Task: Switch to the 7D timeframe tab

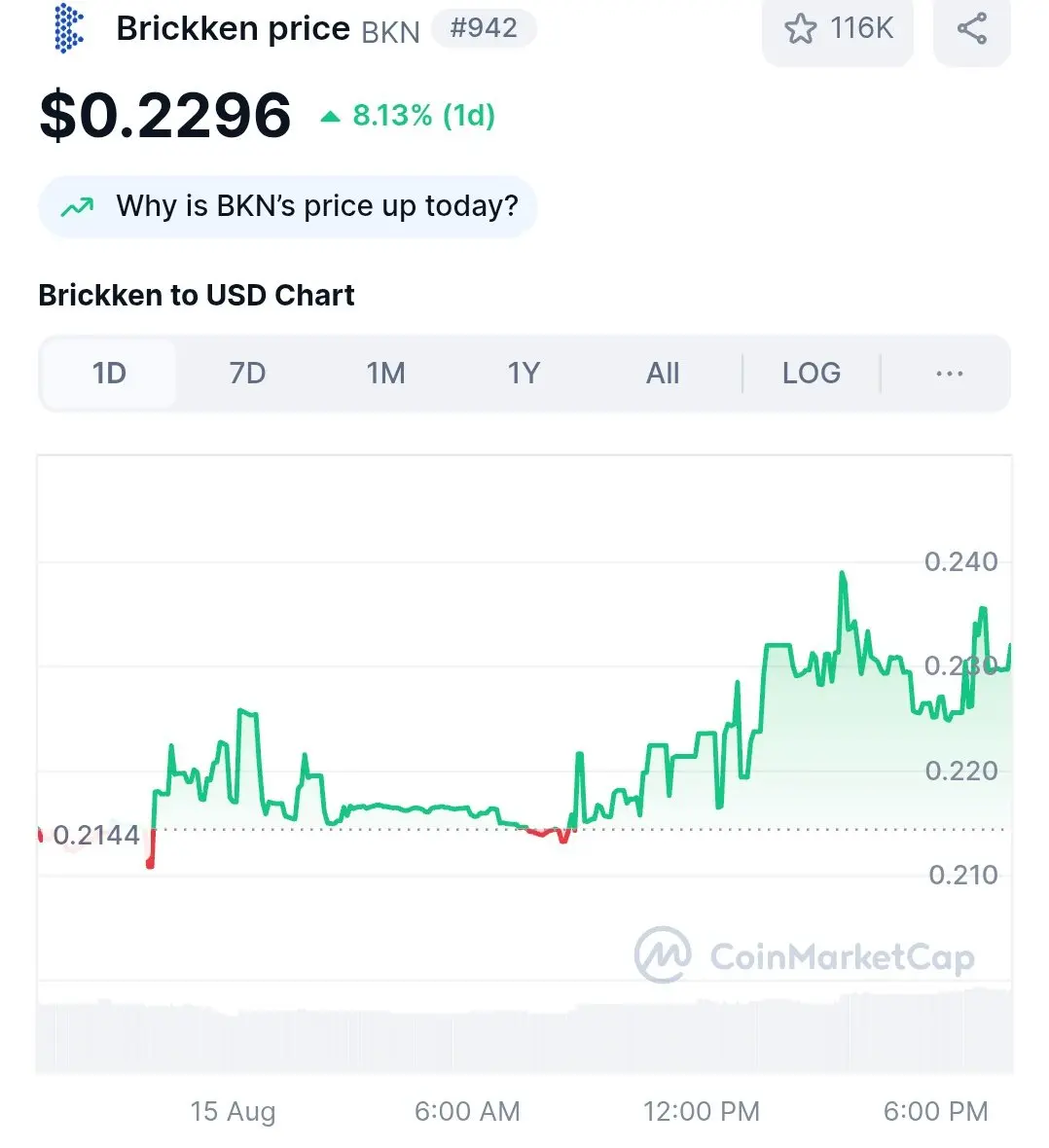Action: tap(247, 374)
